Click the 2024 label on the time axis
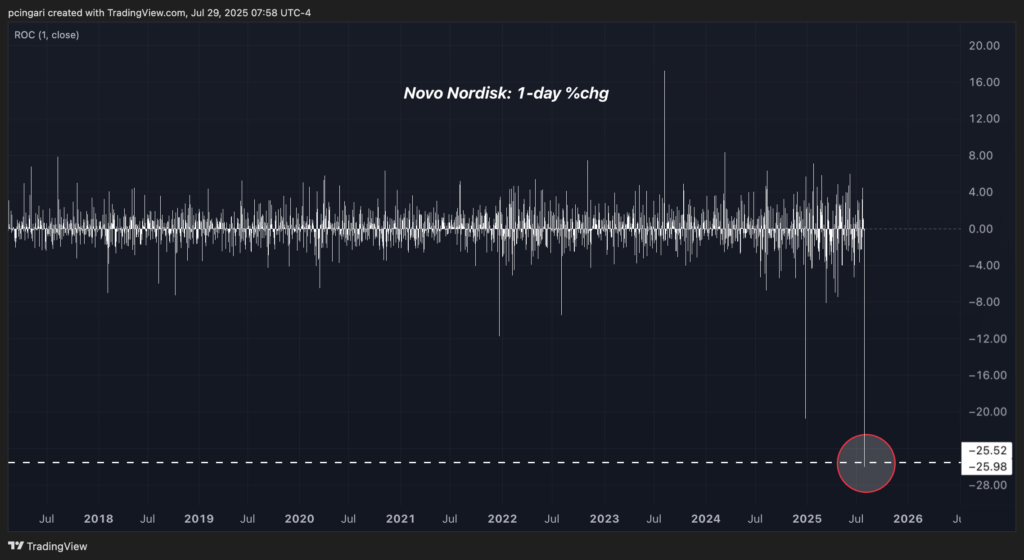The width and height of the screenshot is (1024, 560). pyautogui.click(x=705, y=519)
